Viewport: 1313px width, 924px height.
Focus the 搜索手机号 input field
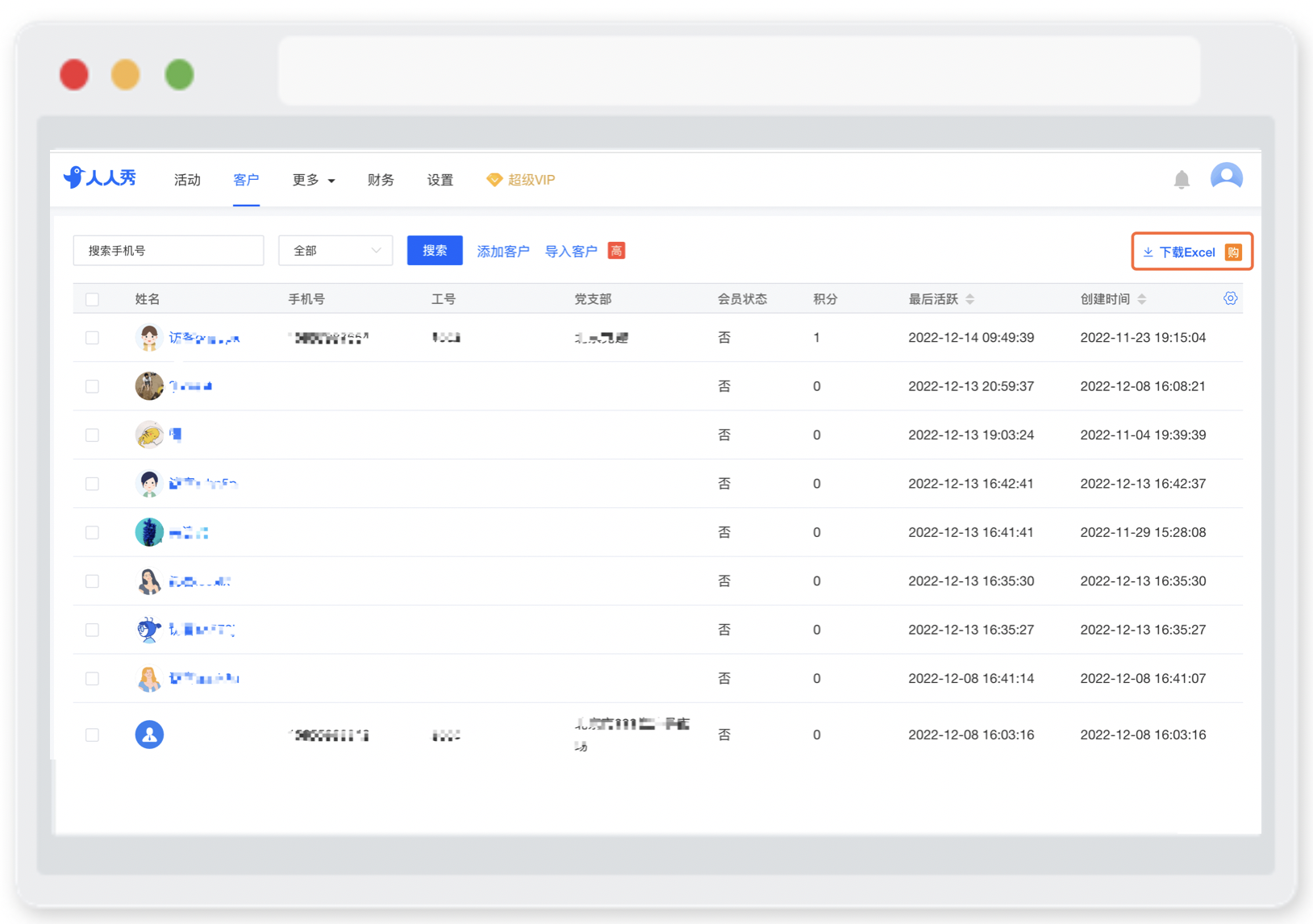(x=169, y=251)
